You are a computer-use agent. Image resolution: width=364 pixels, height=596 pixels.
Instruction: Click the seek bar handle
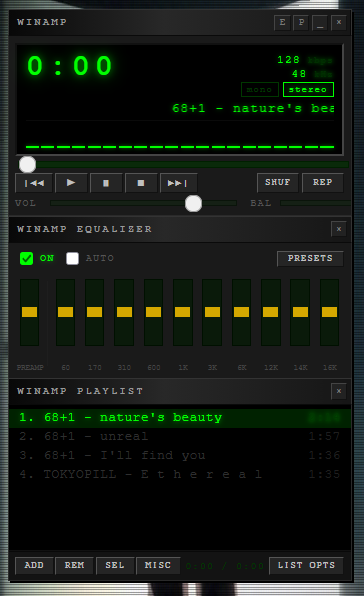tap(27, 165)
